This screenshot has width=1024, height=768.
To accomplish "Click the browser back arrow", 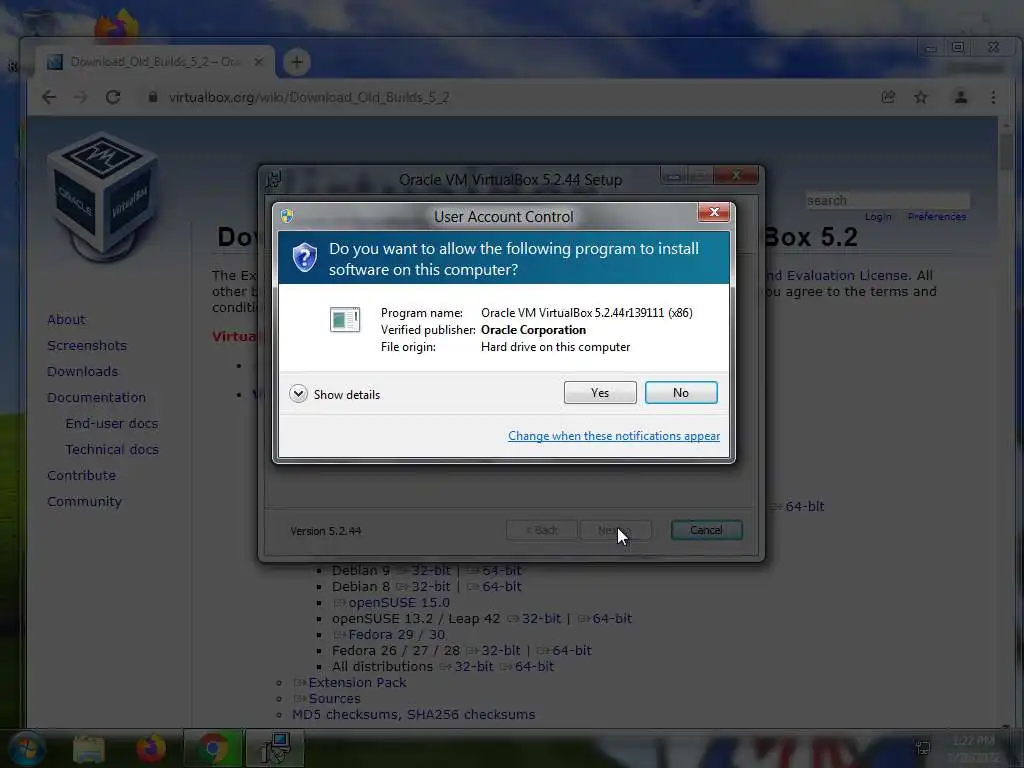I will point(49,97).
